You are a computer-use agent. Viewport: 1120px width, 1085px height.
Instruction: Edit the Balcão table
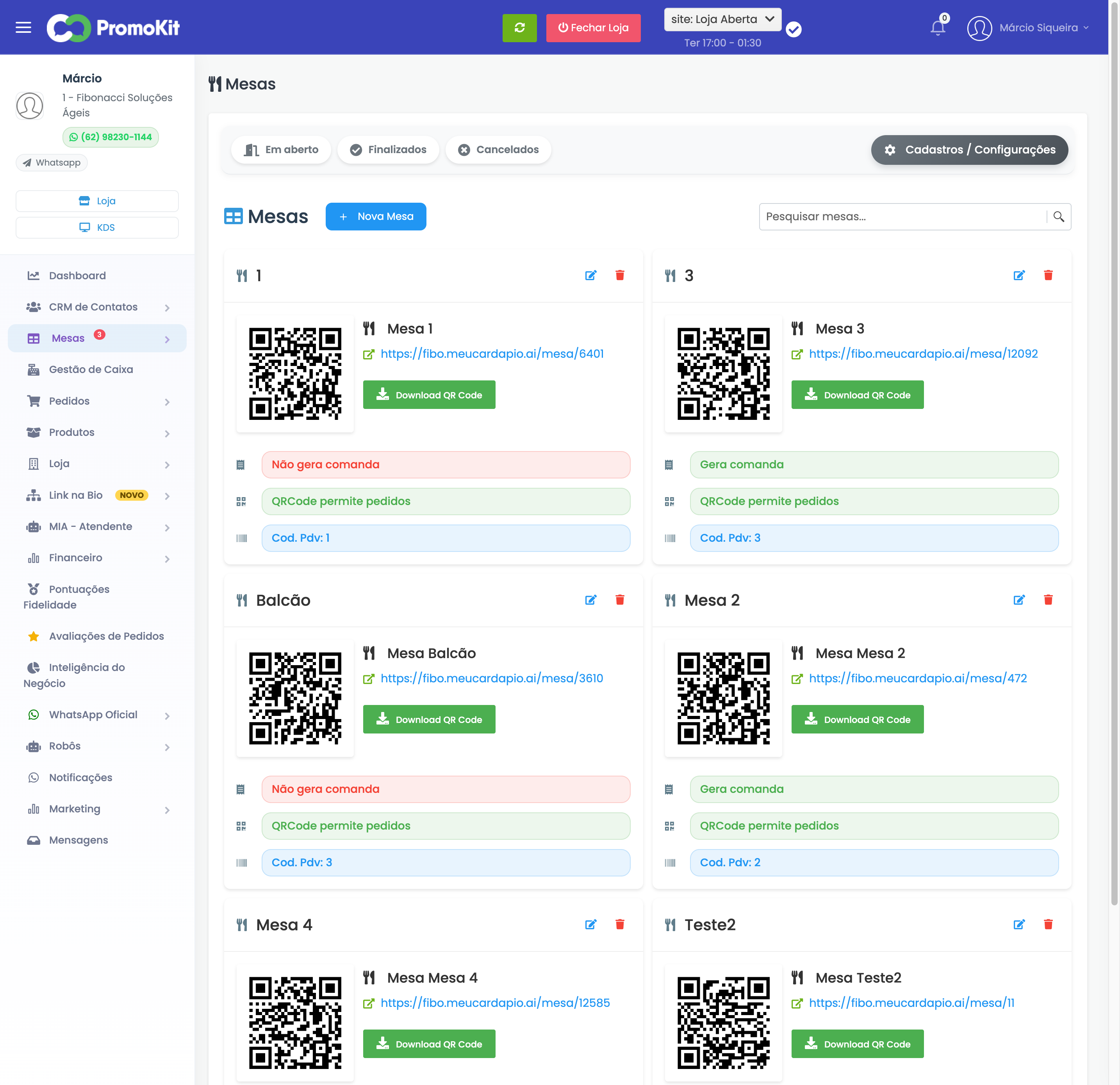tap(591, 600)
